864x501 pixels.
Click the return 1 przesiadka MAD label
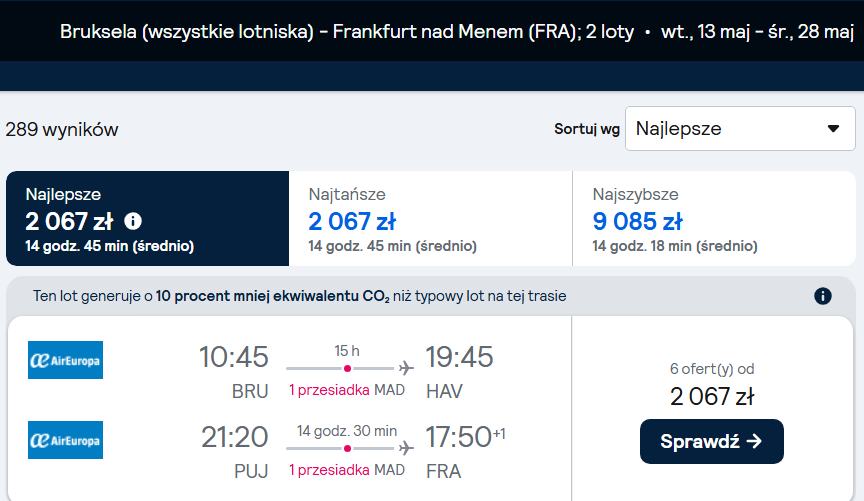(x=347, y=470)
